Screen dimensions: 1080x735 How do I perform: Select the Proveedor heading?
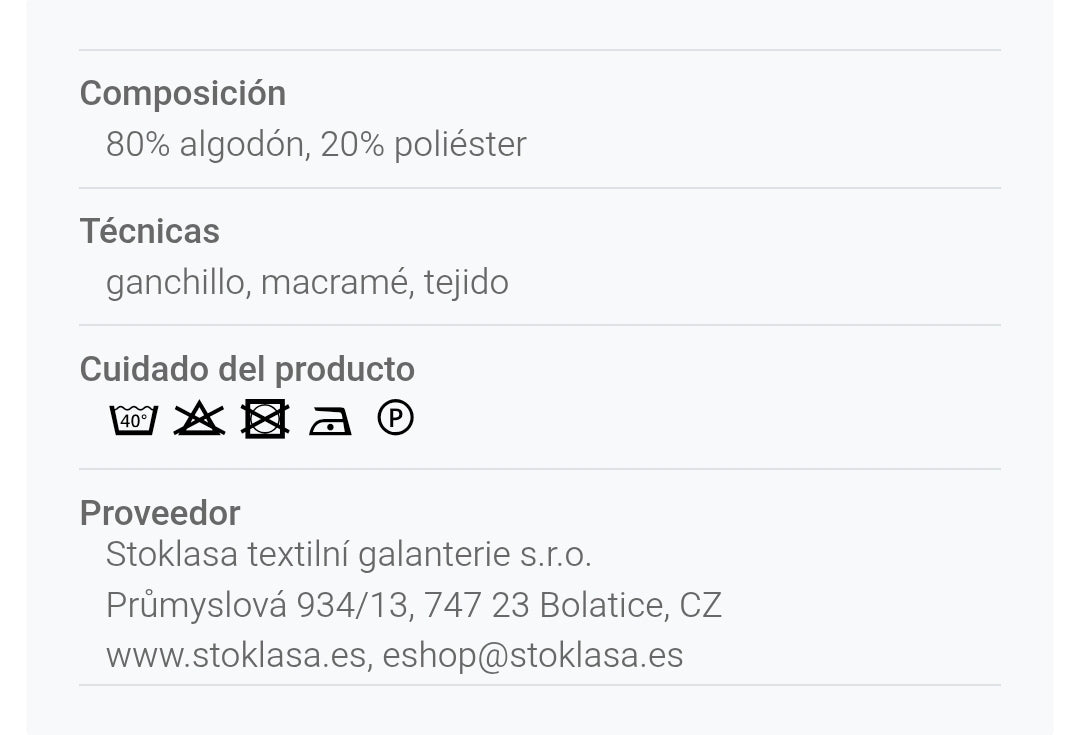point(160,513)
